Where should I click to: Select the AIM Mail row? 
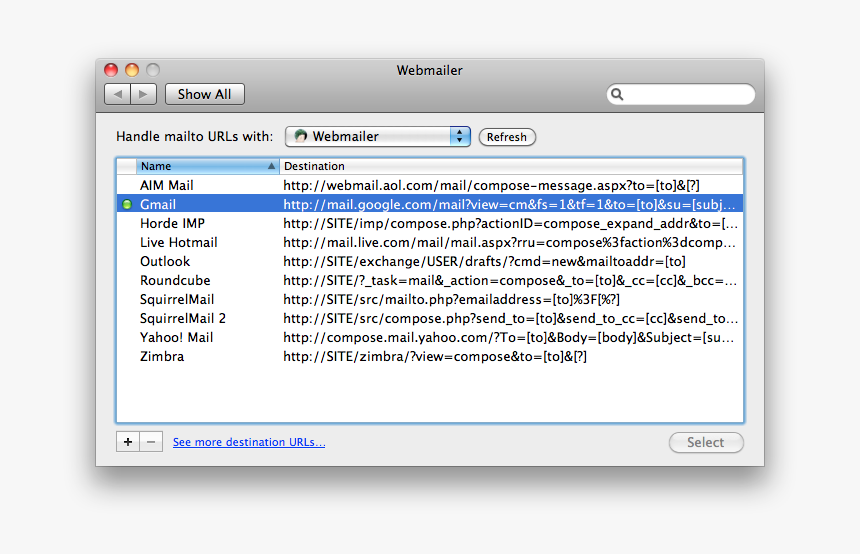pos(430,185)
